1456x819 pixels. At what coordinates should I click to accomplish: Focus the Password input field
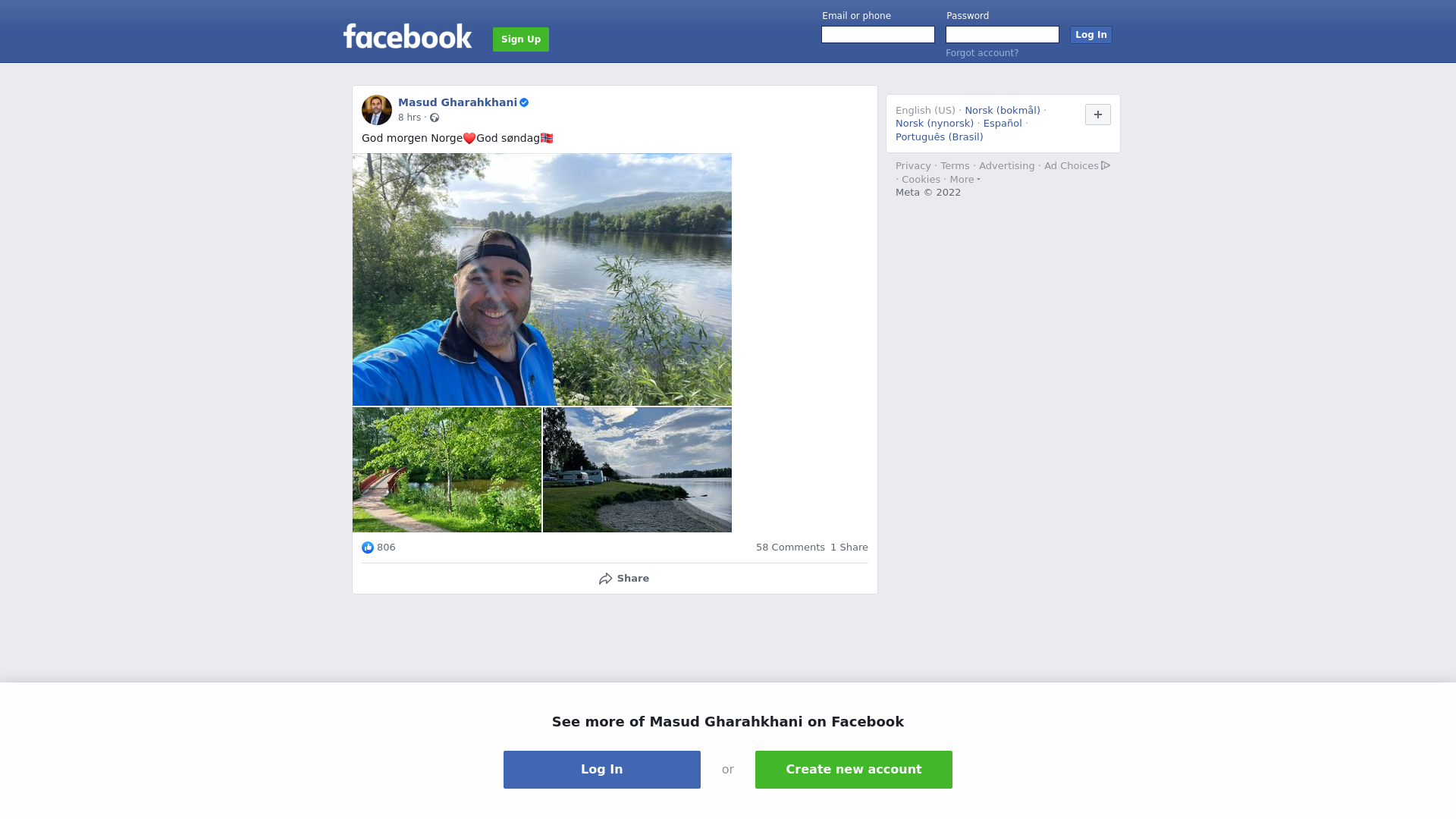click(1003, 35)
